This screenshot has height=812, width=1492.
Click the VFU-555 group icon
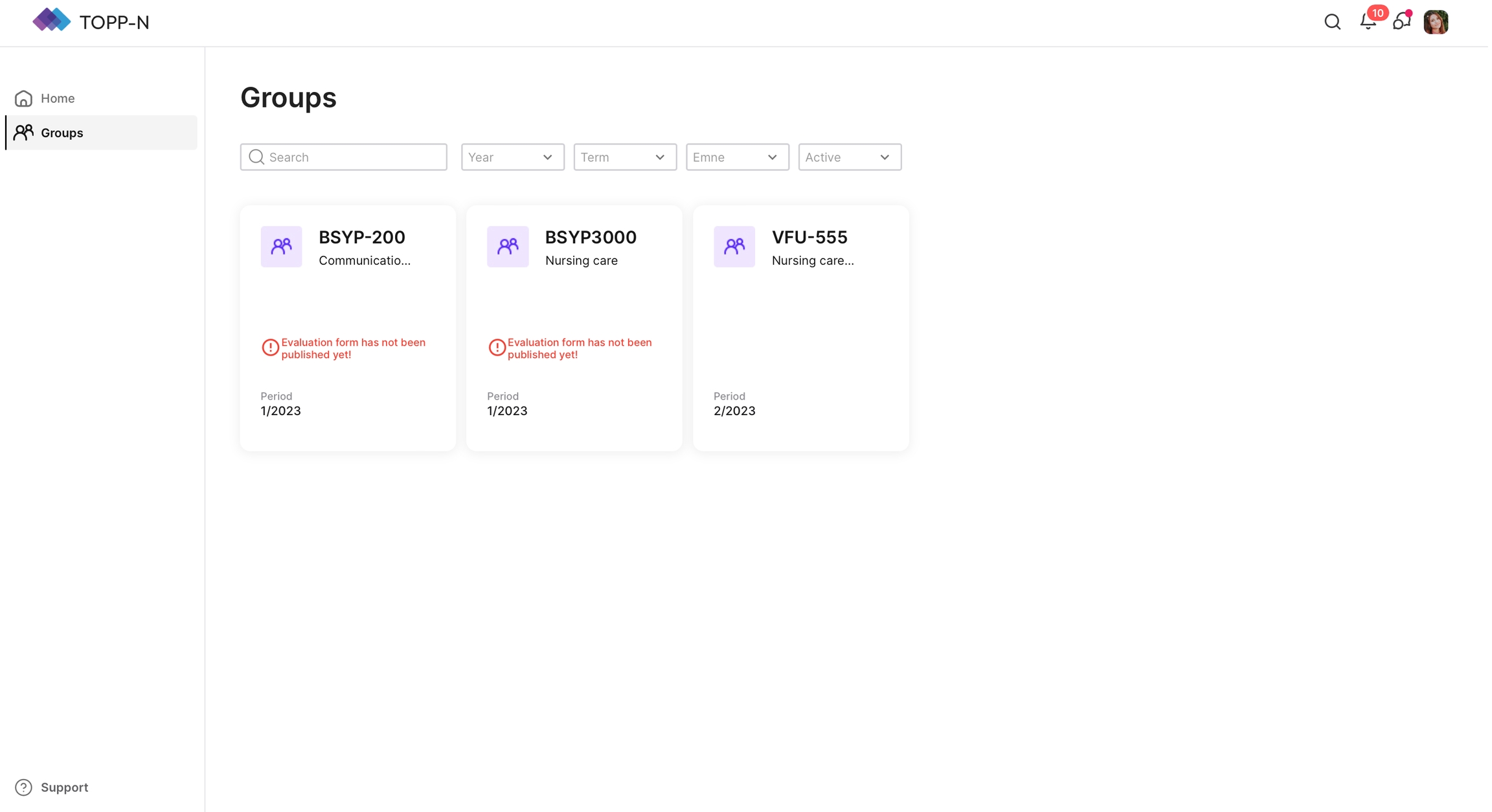pos(734,246)
